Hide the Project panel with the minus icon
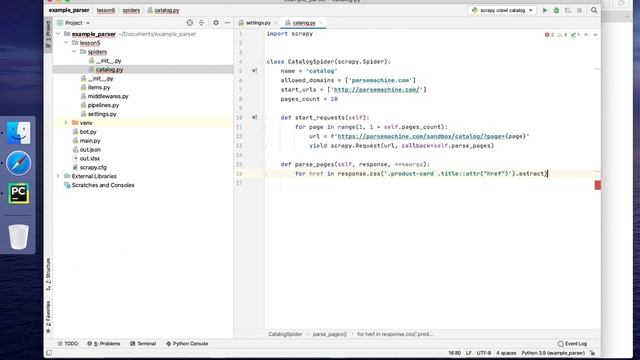640x360 pixels. click(227, 23)
